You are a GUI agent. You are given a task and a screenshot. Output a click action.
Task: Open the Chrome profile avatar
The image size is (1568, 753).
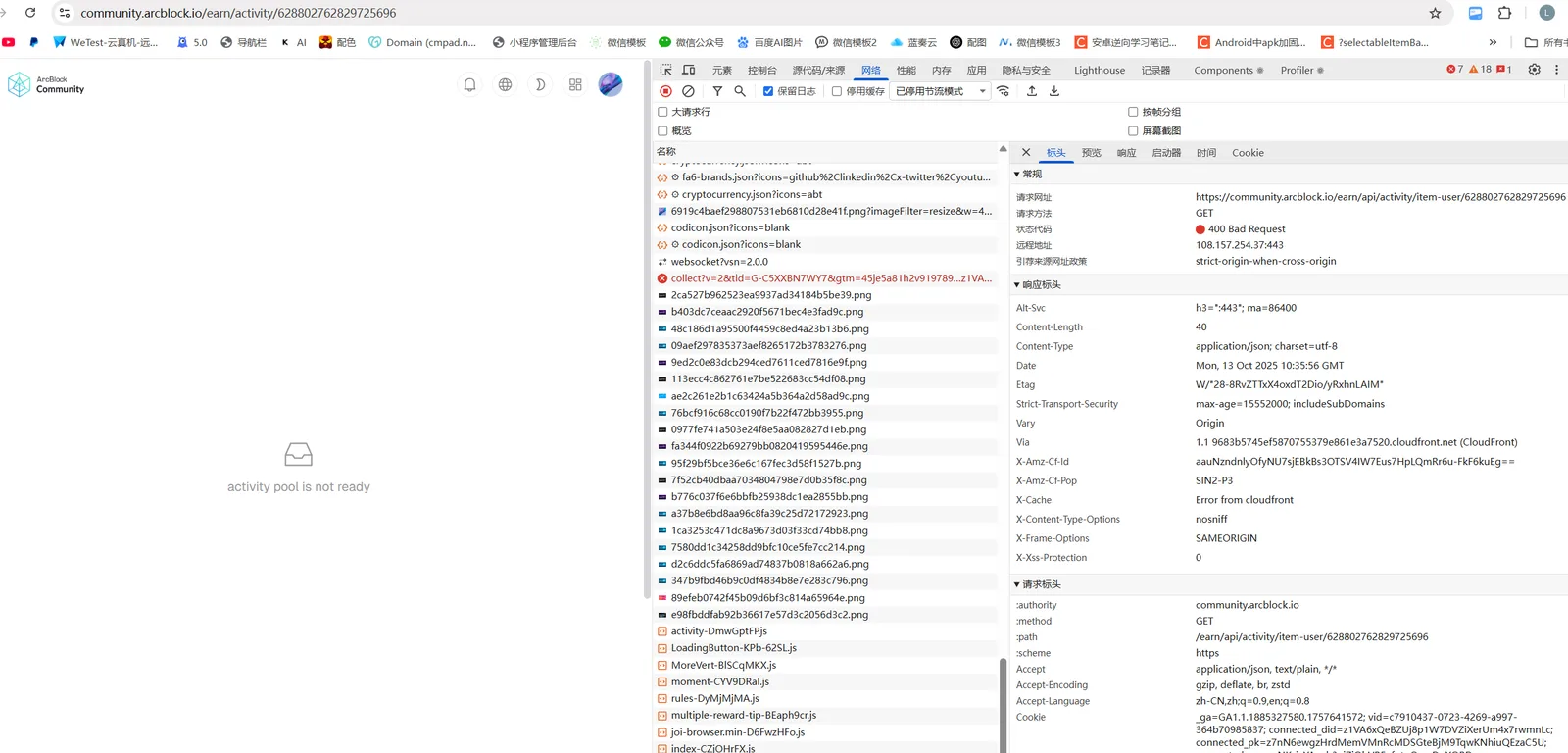pos(1547,13)
